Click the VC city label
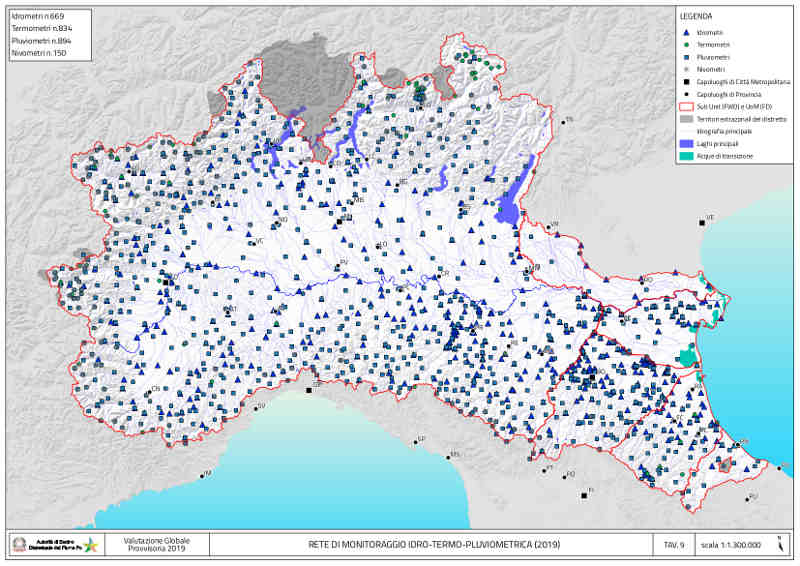The width and height of the screenshot is (800, 566). click(260, 241)
